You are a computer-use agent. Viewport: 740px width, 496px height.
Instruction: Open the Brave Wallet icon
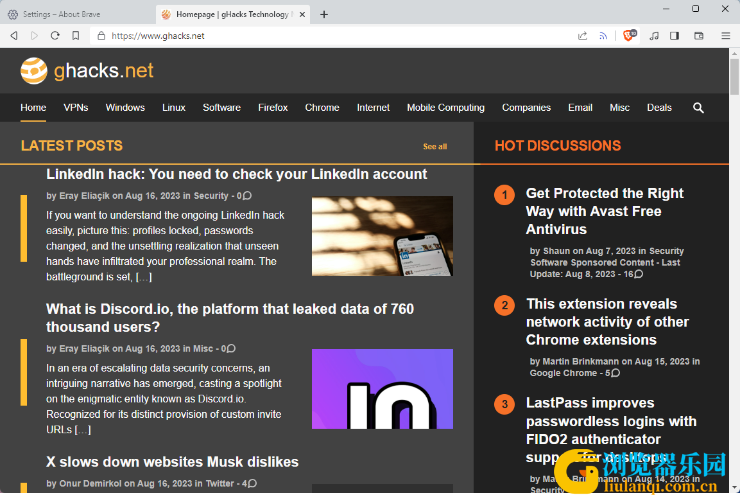(699, 36)
